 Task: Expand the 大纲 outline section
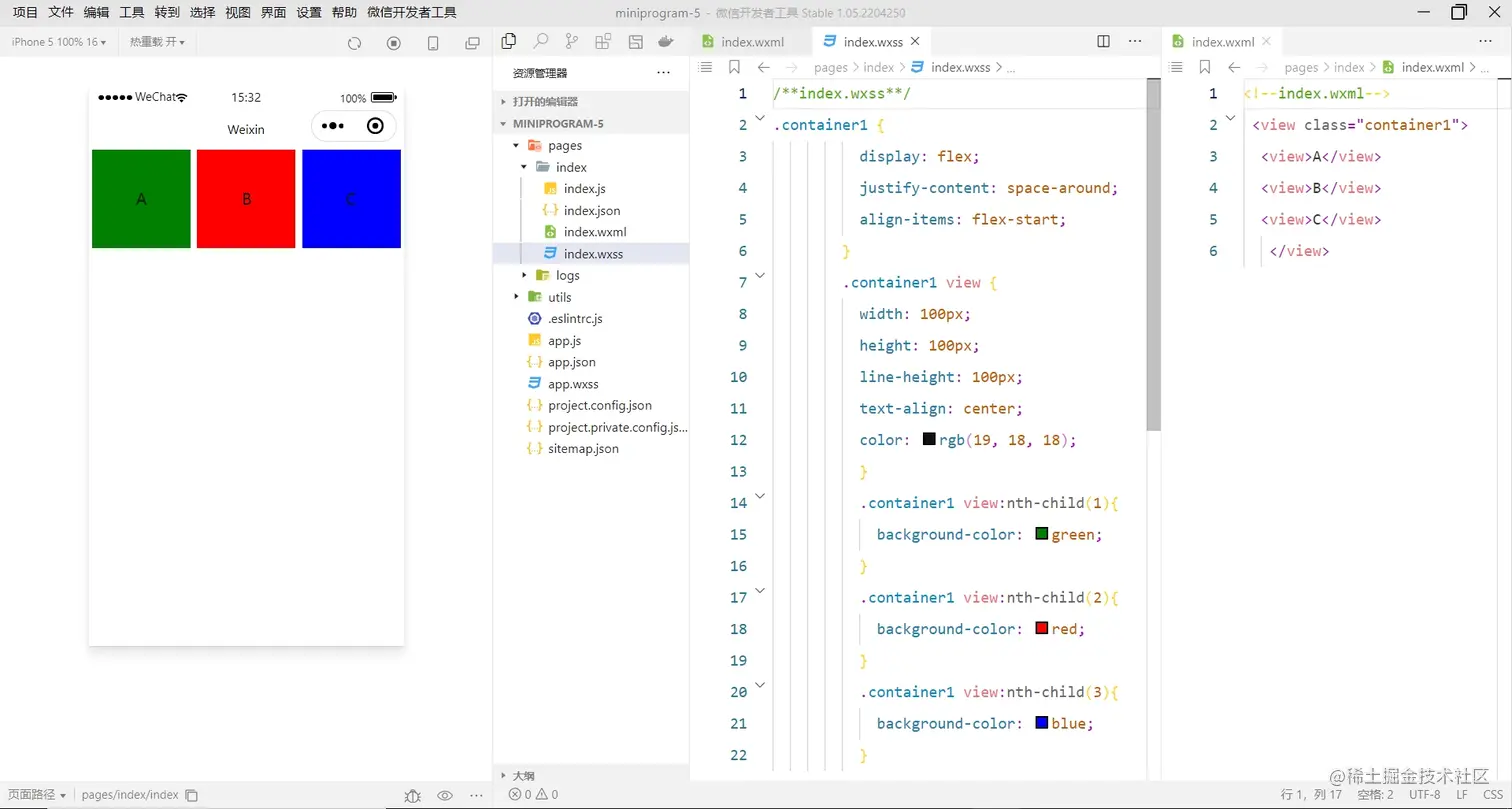click(x=590, y=776)
